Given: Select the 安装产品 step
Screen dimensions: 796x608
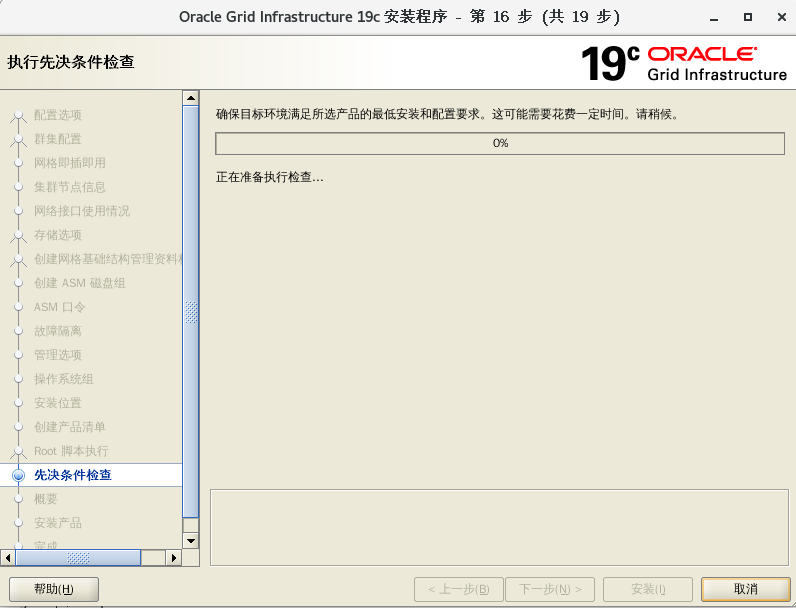Looking at the screenshot, I should [x=57, y=523].
